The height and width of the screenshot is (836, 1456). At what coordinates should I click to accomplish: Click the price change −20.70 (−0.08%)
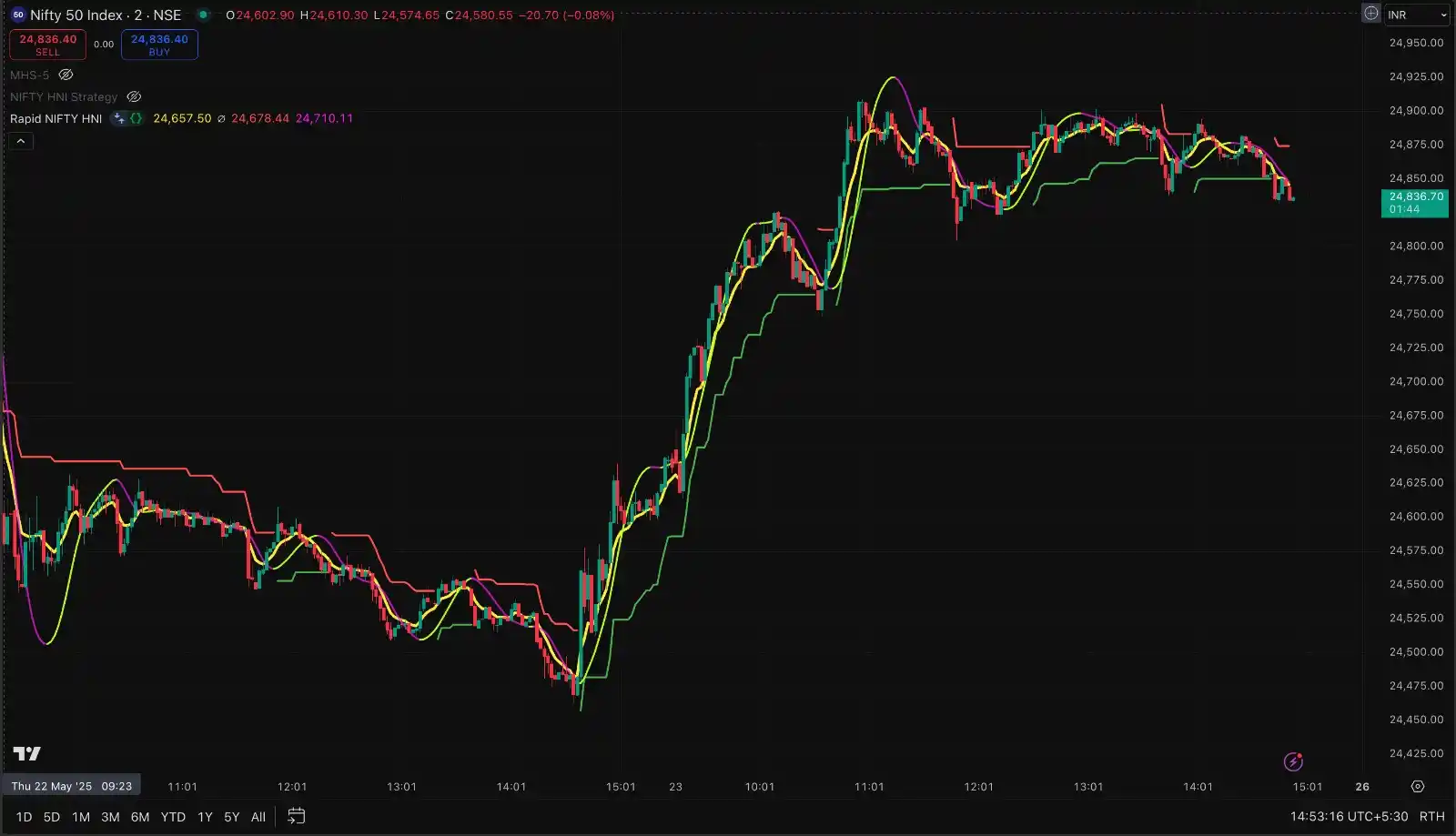(x=566, y=15)
